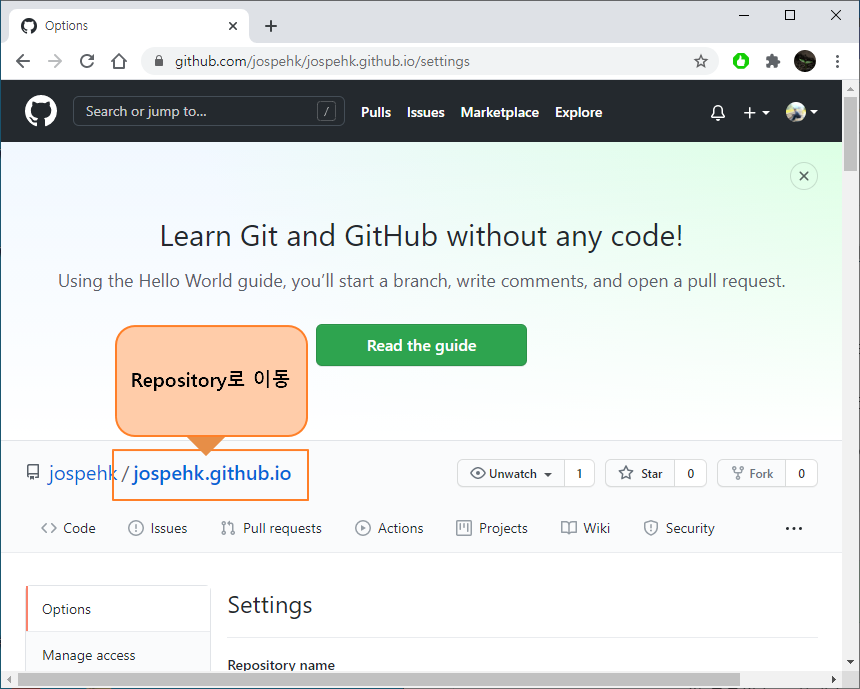Screen dimensions: 860x689
Task: Star the repository
Action: [x=640, y=473]
